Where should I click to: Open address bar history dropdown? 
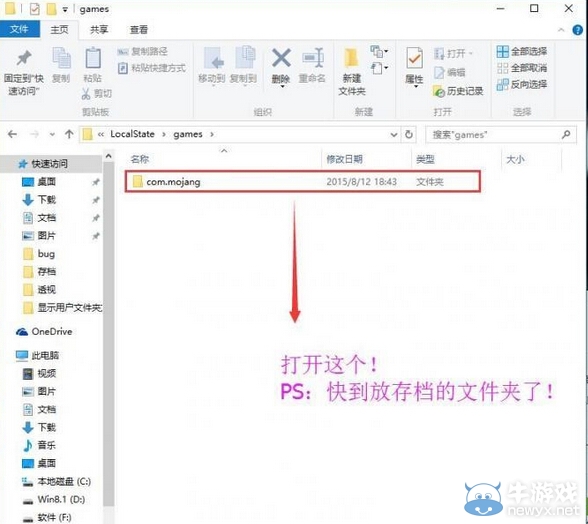pos(394,134)
